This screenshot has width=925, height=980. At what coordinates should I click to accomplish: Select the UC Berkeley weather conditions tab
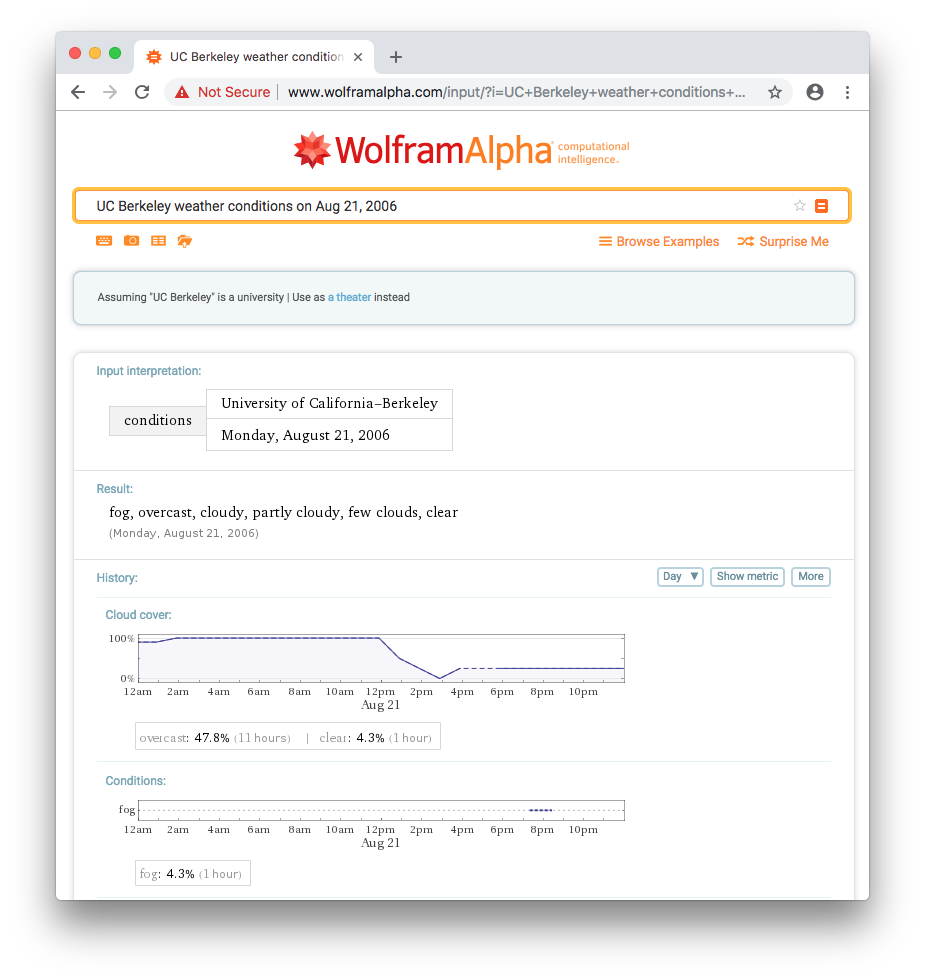click(x=254, y=57)
